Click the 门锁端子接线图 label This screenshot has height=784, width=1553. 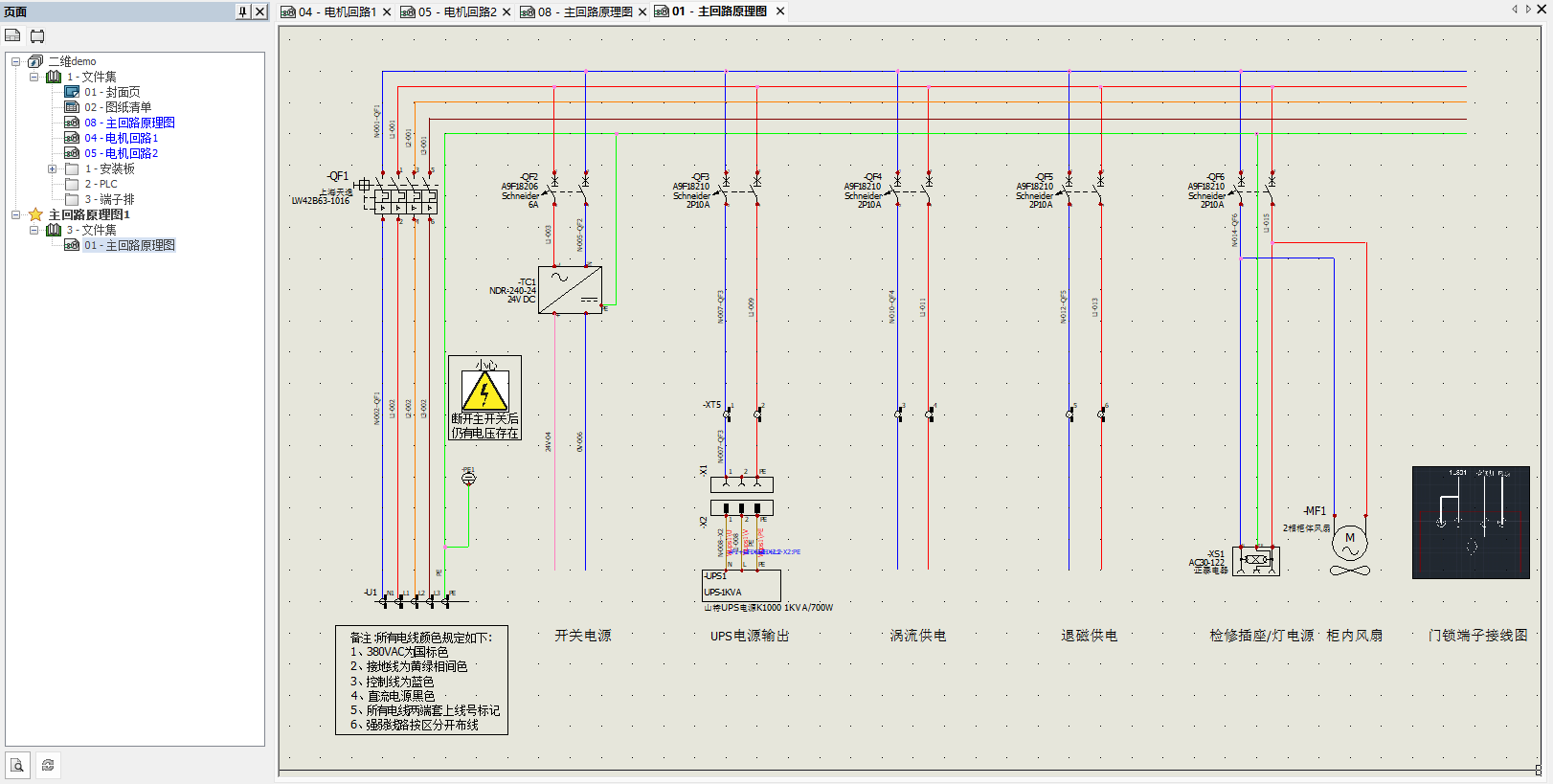[x=1478, y=636]
